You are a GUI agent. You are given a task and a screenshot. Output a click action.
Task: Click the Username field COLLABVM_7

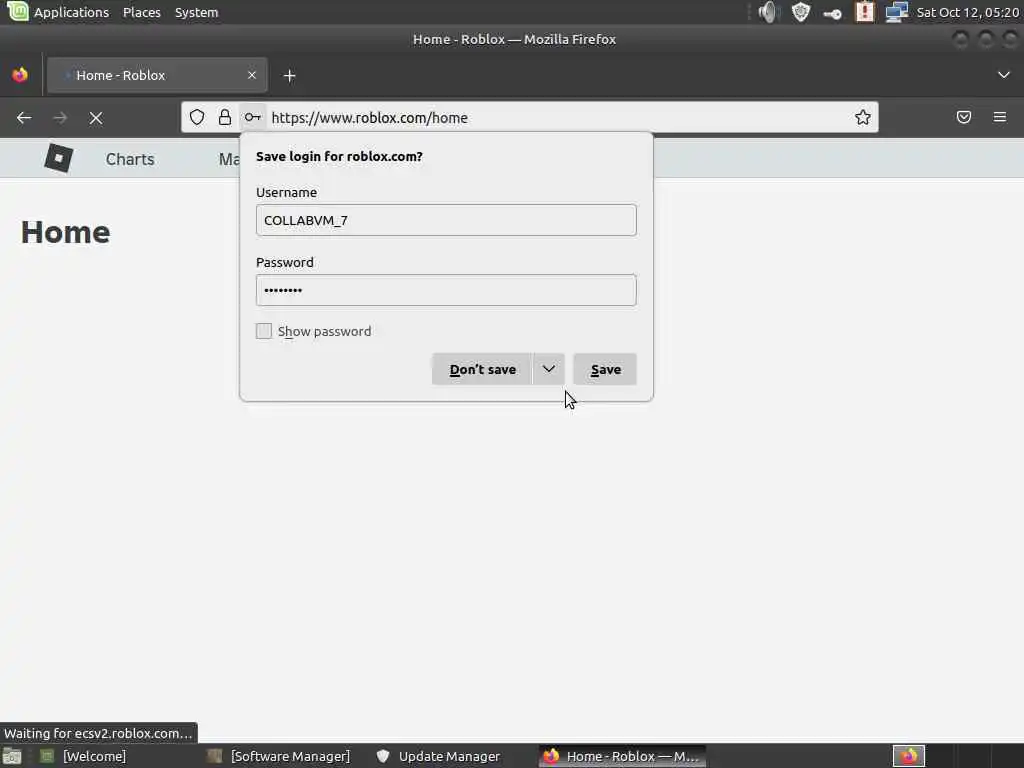click(x=446, y=220)
